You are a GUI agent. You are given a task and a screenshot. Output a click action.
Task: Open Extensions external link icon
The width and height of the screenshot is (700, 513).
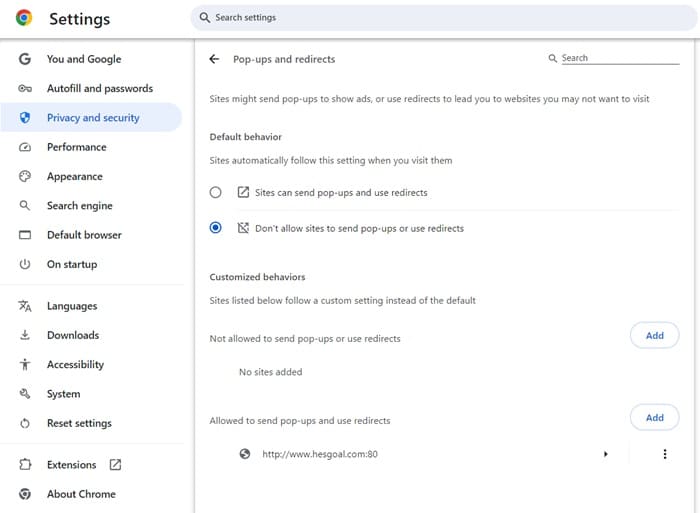click(115, 465)
